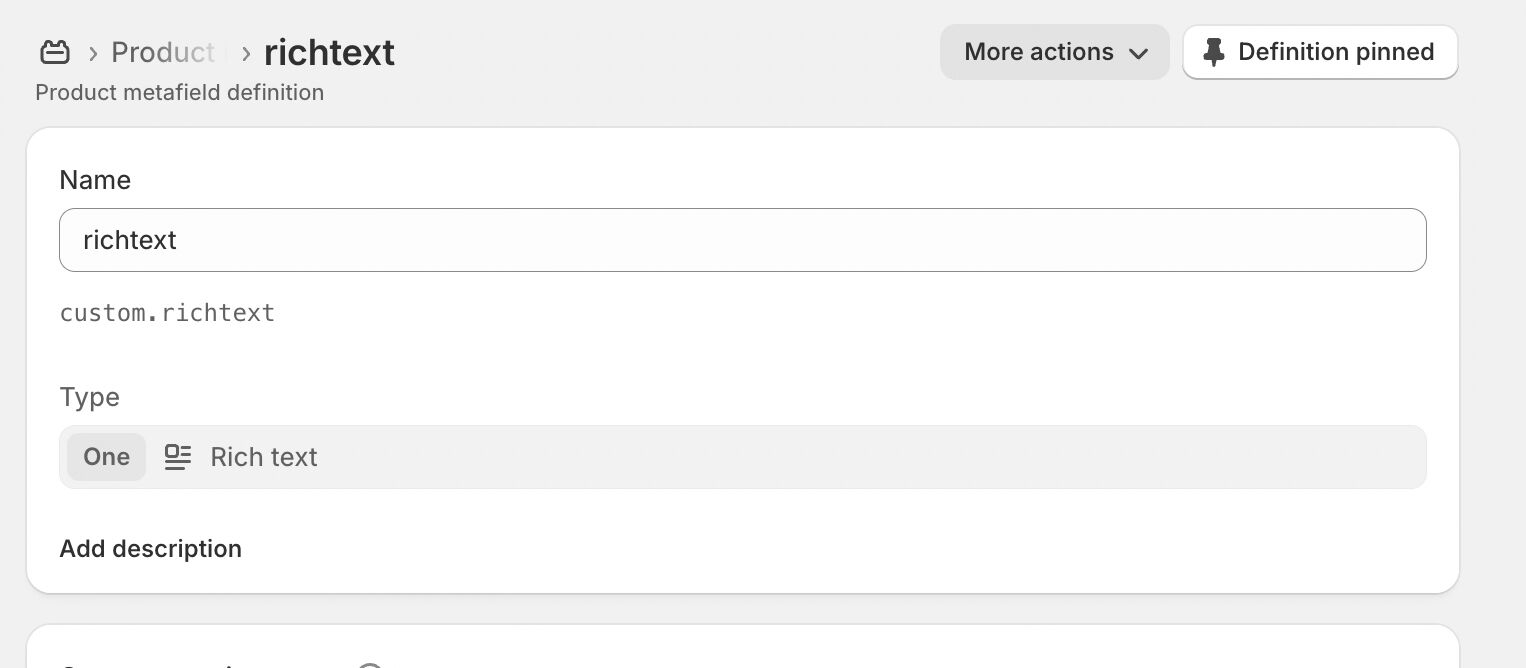Click the Name field label
This screenshot has height=668, width=1526.
point(95,180)
